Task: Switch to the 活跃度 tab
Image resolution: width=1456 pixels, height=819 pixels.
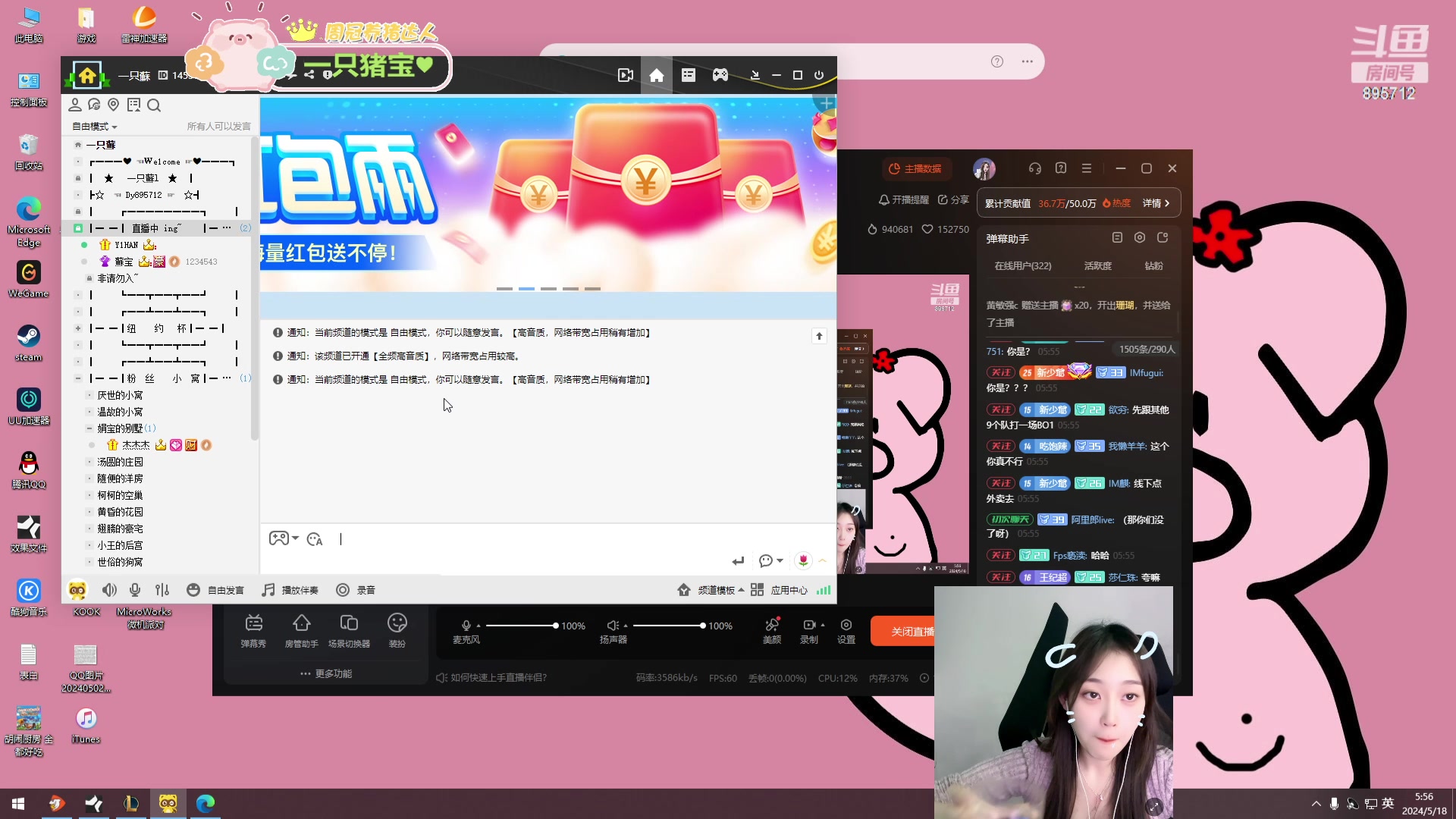Action: pos(1097,266)
